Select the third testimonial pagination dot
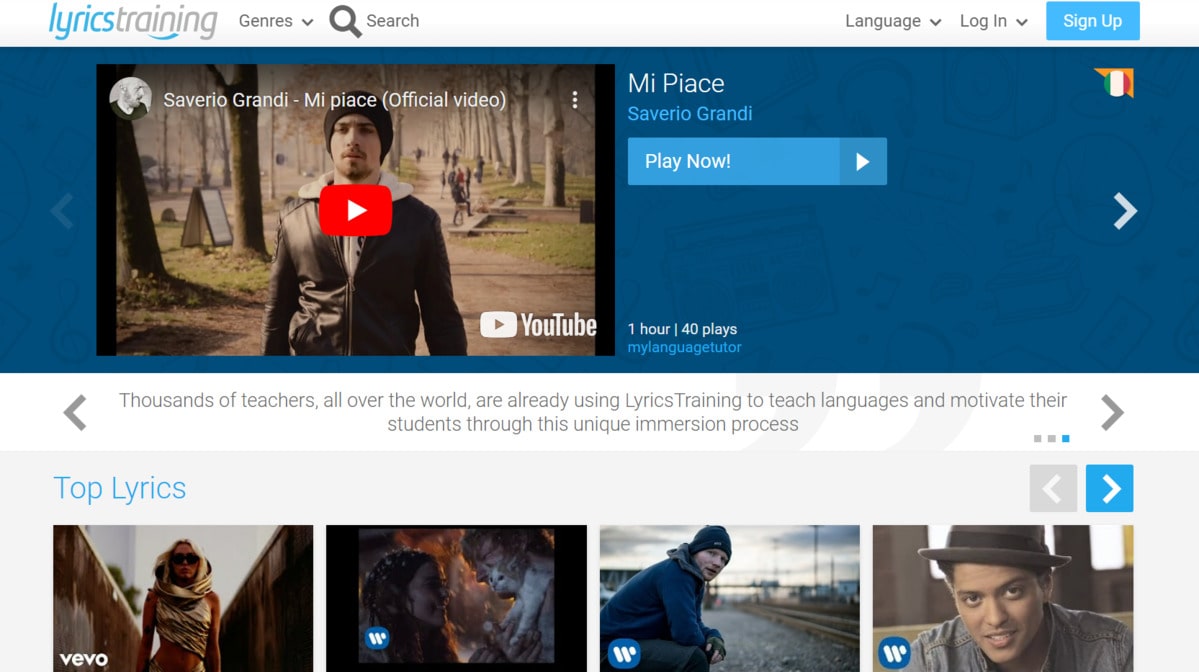 click(1066, 439)
